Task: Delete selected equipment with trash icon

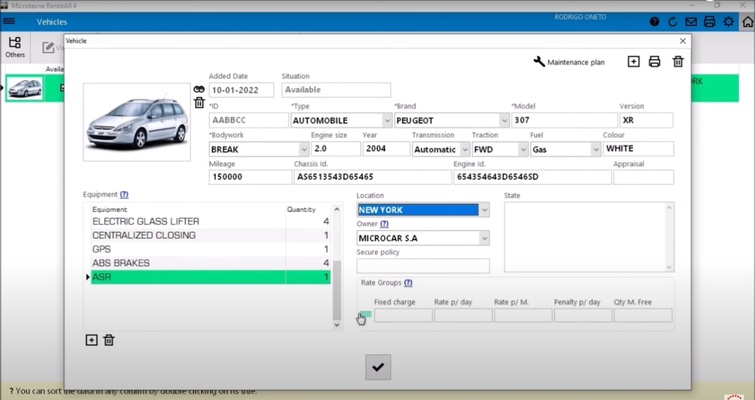Action: pos(109,340)
